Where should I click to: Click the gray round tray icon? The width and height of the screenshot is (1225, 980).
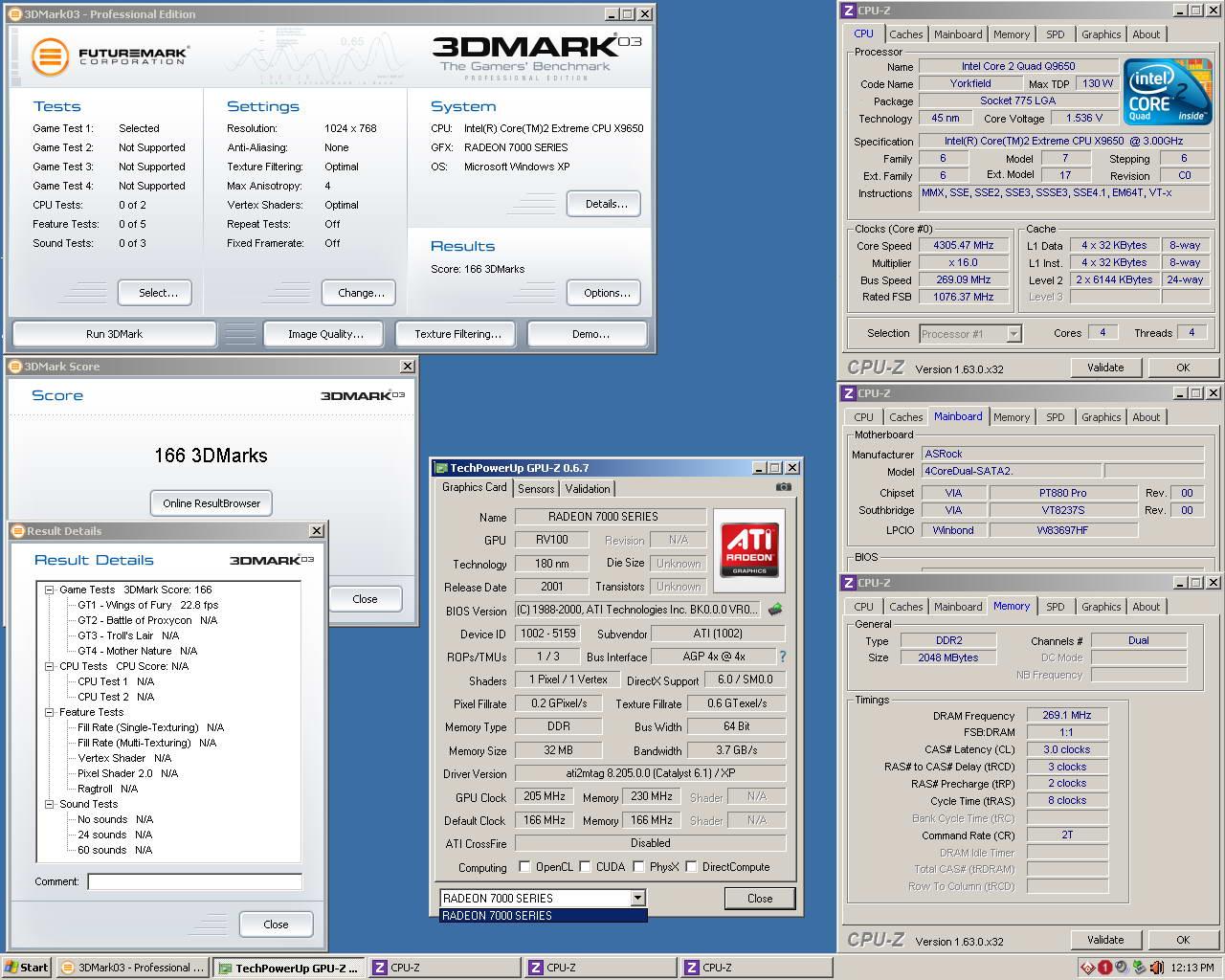(1122, 968)
